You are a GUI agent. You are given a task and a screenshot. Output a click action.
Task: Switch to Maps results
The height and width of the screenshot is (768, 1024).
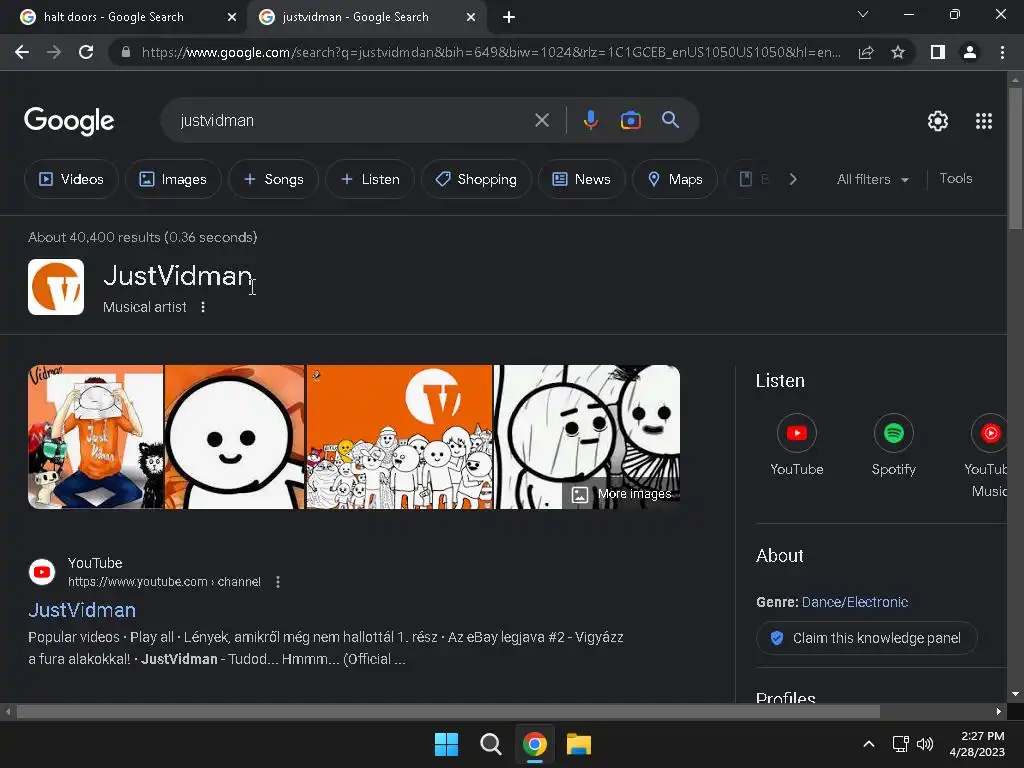click(675, 179)
